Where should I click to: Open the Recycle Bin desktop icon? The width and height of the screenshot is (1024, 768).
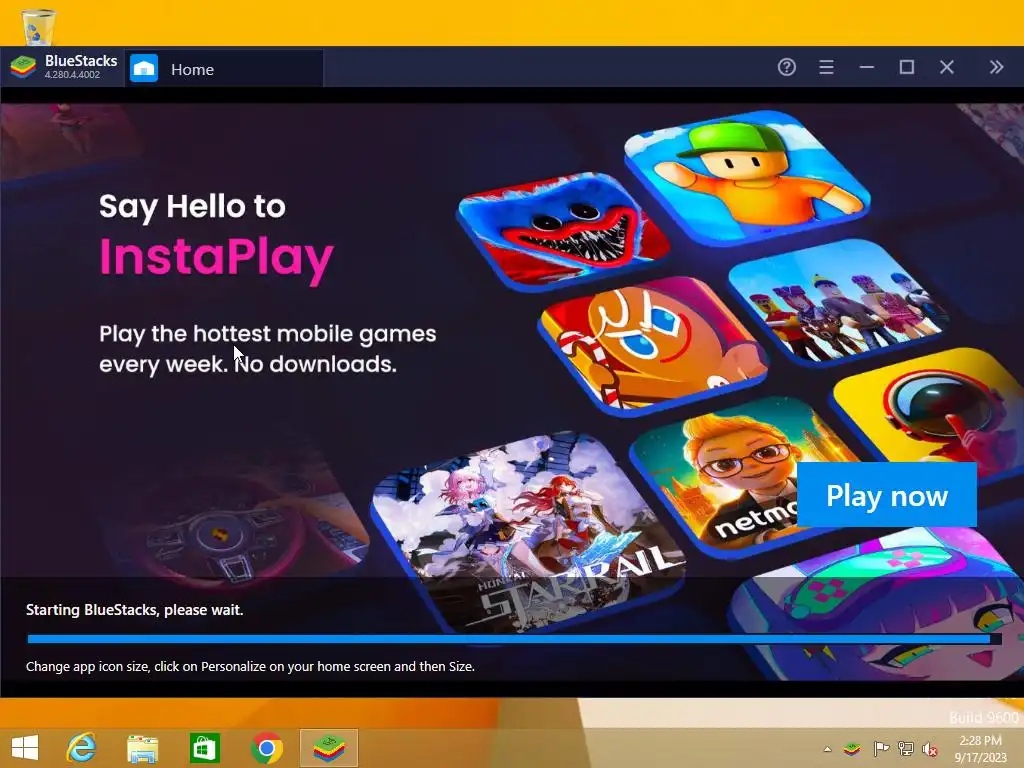click(x=38, y=27)
